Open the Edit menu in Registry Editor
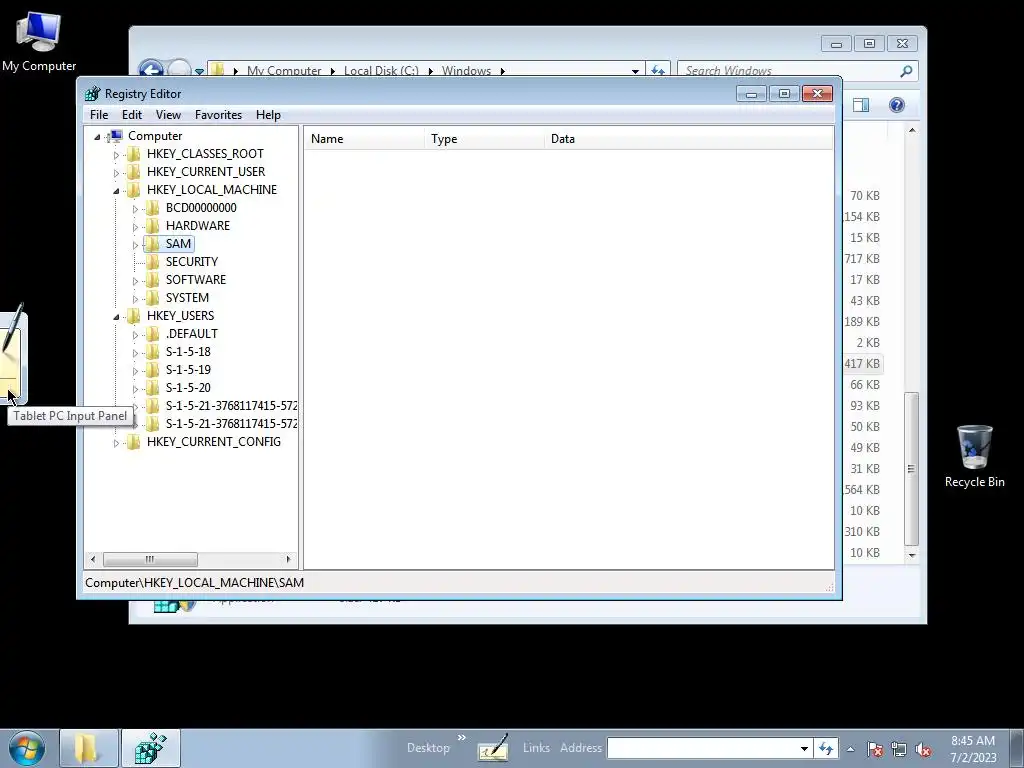The height and width of the screenshot is (768, 1024). point(132,115)
